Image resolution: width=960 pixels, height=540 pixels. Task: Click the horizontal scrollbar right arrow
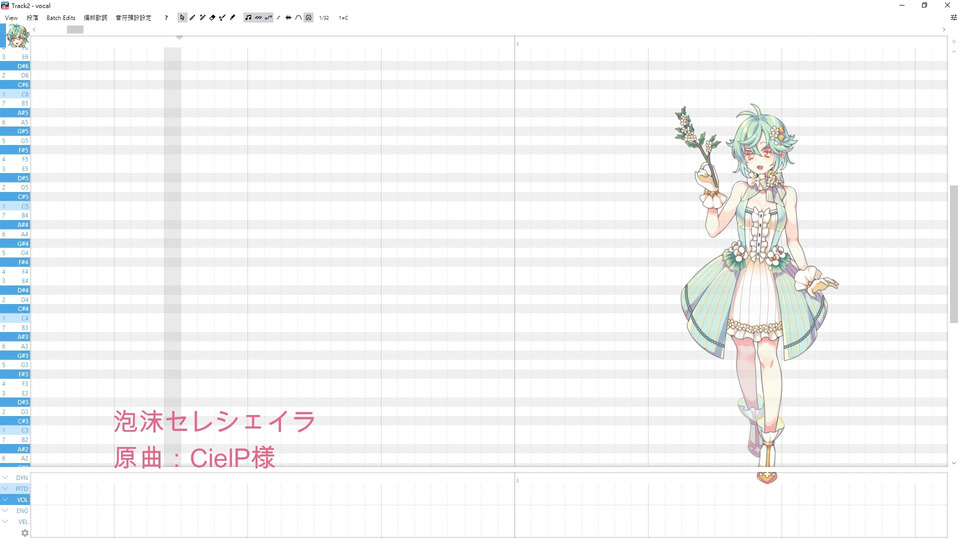(943, 29)
